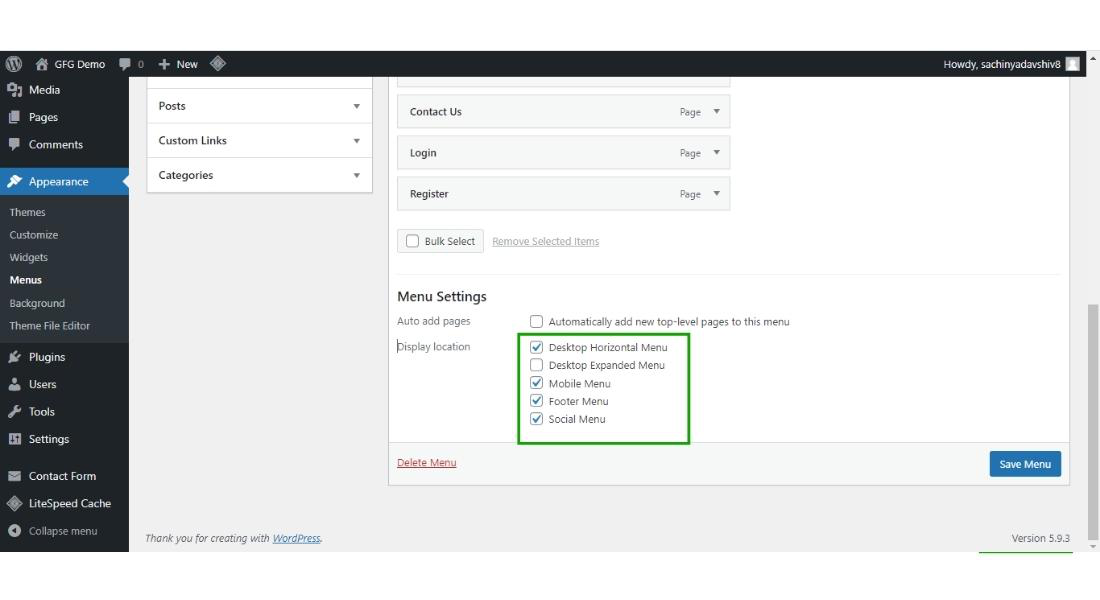Click the Plugins plug icon in sidebar
The image size is (1100, 600).
(x=14, y=357)
